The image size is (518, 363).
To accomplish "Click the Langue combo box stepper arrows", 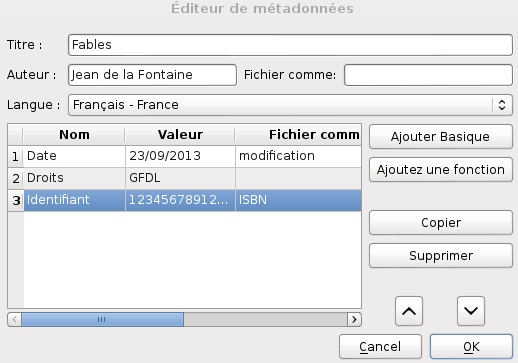I will [502, 105].
